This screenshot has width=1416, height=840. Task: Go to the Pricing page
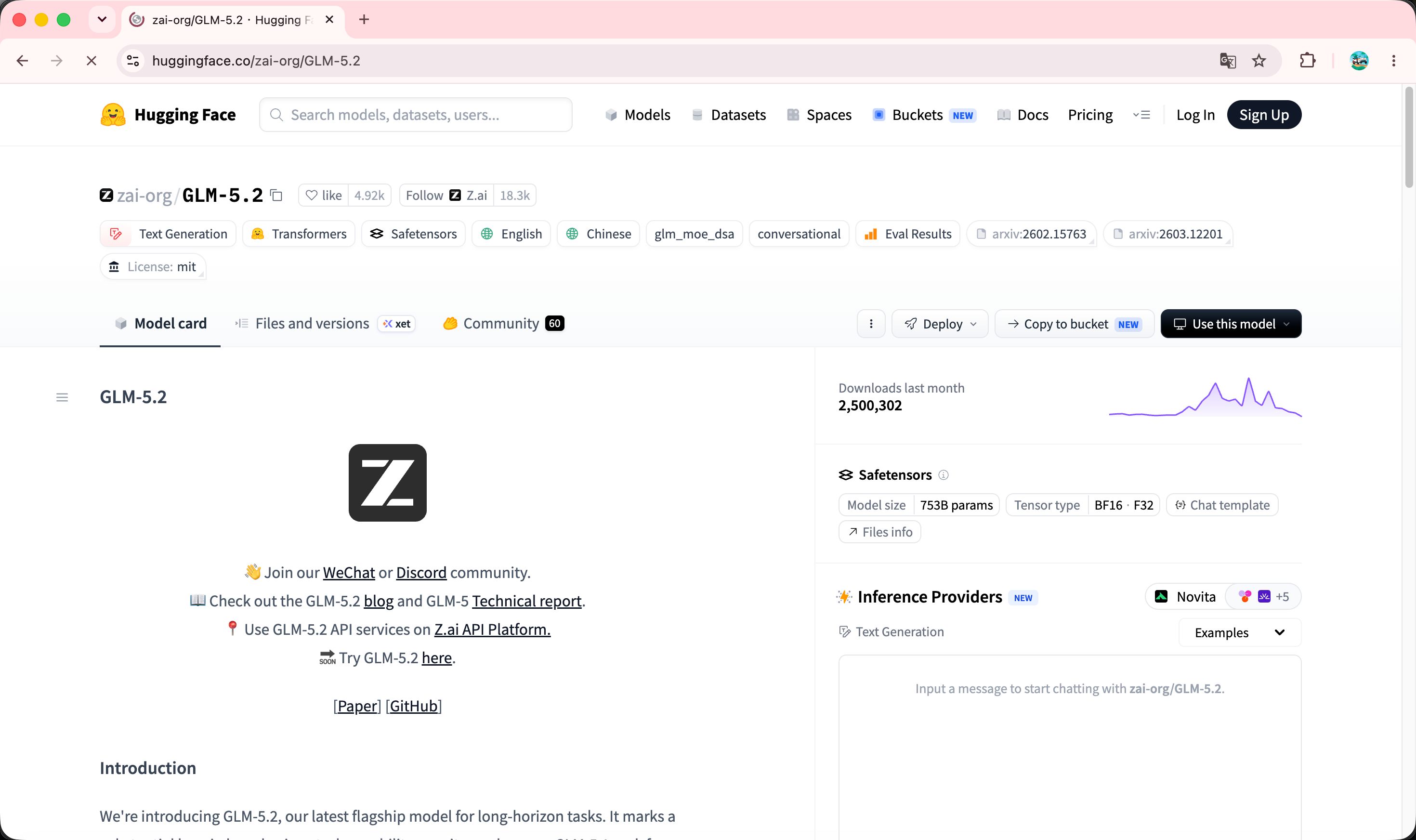[x=1090, y=115]
